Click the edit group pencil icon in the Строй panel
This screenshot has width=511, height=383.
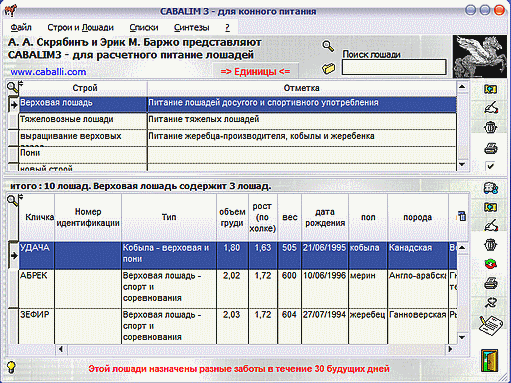[x=491, y=108]
